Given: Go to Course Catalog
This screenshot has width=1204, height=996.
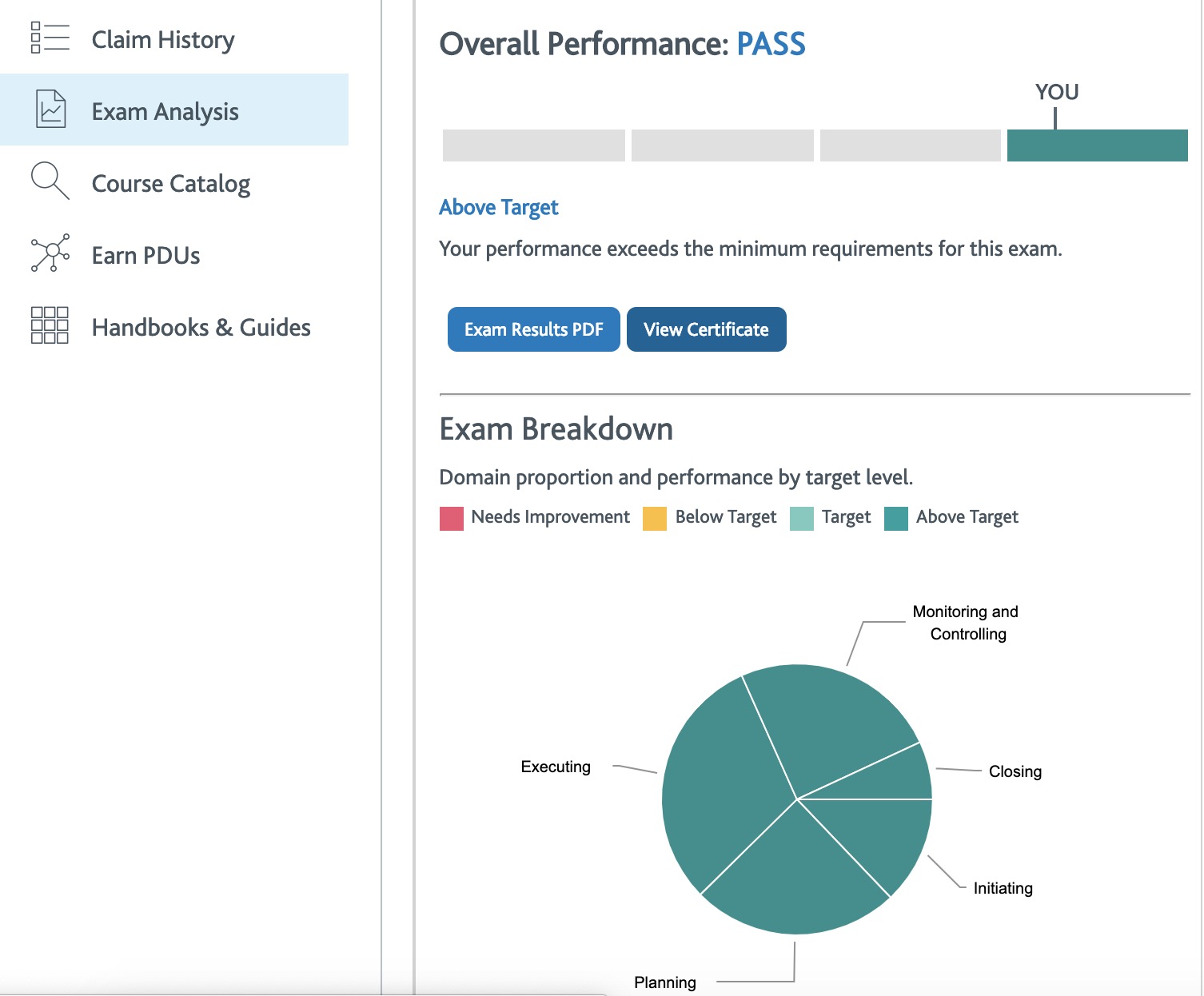Looking at the screenshot, I should (174, 182).
